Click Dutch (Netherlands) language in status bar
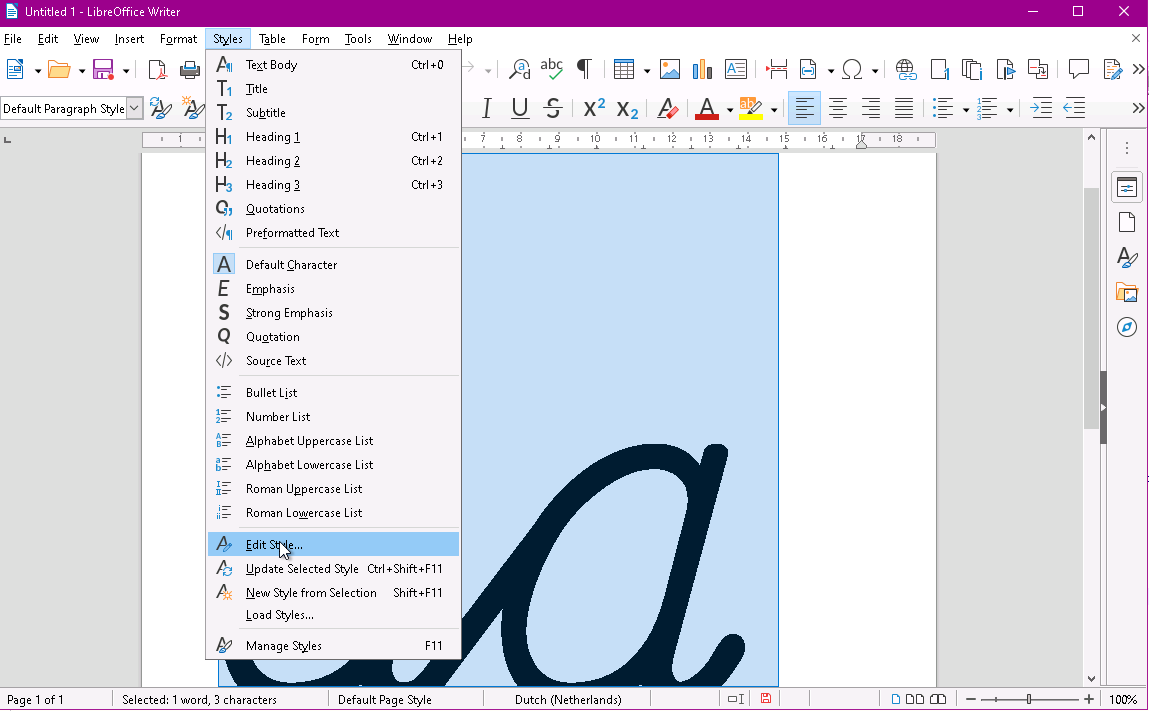This screenshot has width=1149, height=711. (568, 700)
